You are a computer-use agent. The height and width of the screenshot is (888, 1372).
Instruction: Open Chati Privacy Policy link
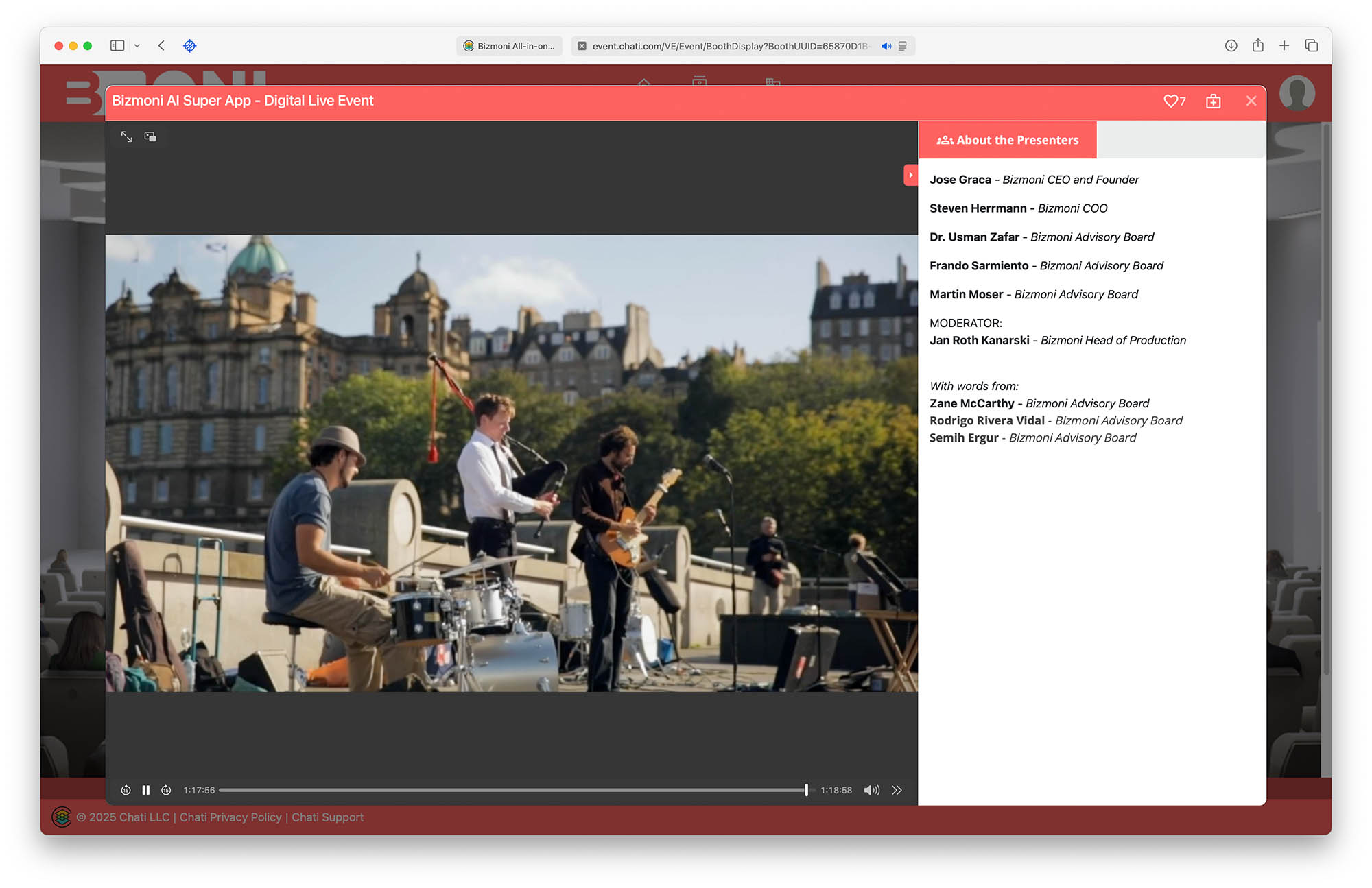(x=230, y=817)
